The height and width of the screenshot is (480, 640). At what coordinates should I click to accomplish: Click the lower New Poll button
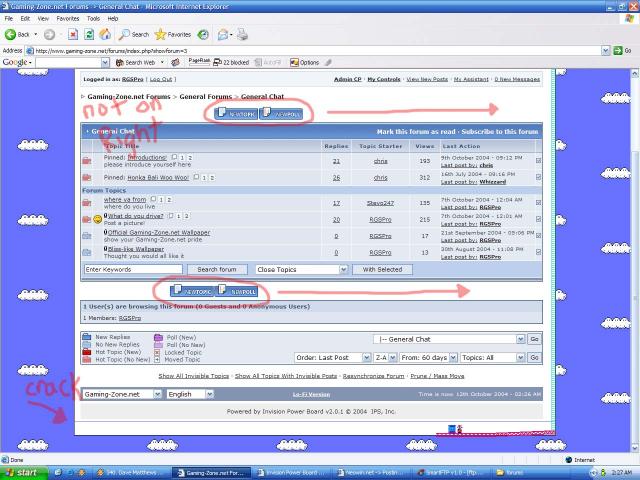coord(237,291)
